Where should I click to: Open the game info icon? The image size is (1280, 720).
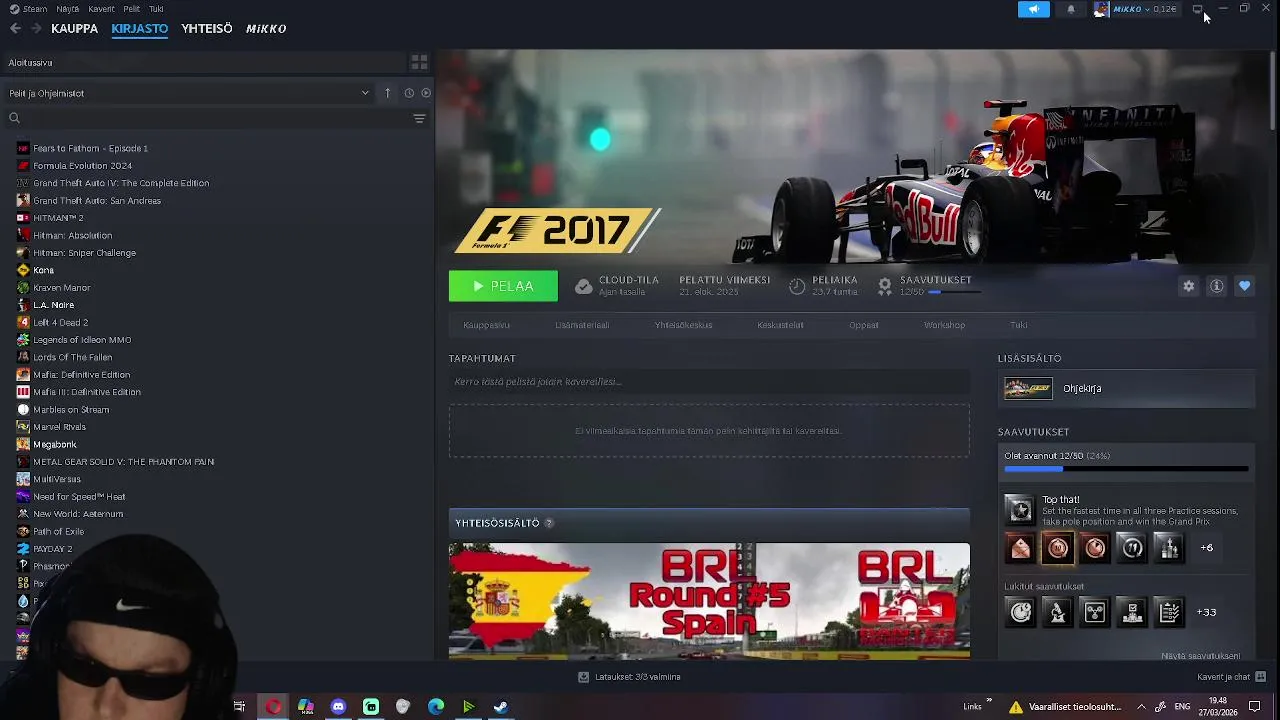coord(1216,286)
